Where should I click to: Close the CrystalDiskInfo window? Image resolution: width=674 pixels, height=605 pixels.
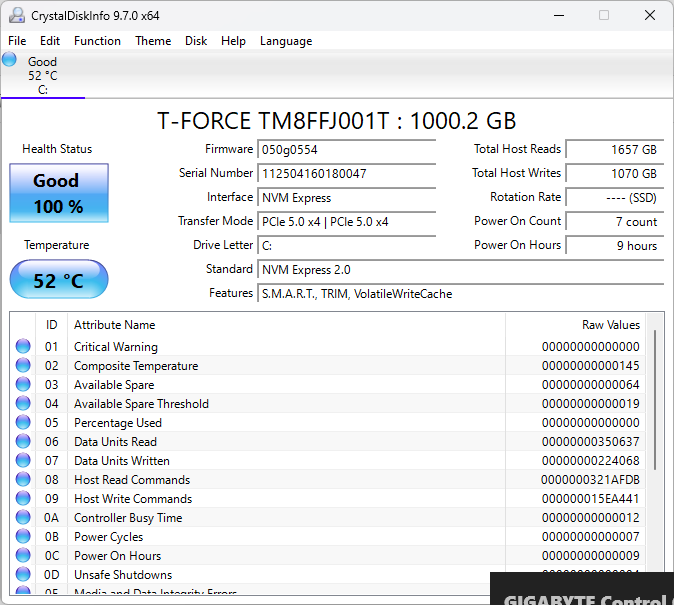pyautogui.click(x=650, y=15)
